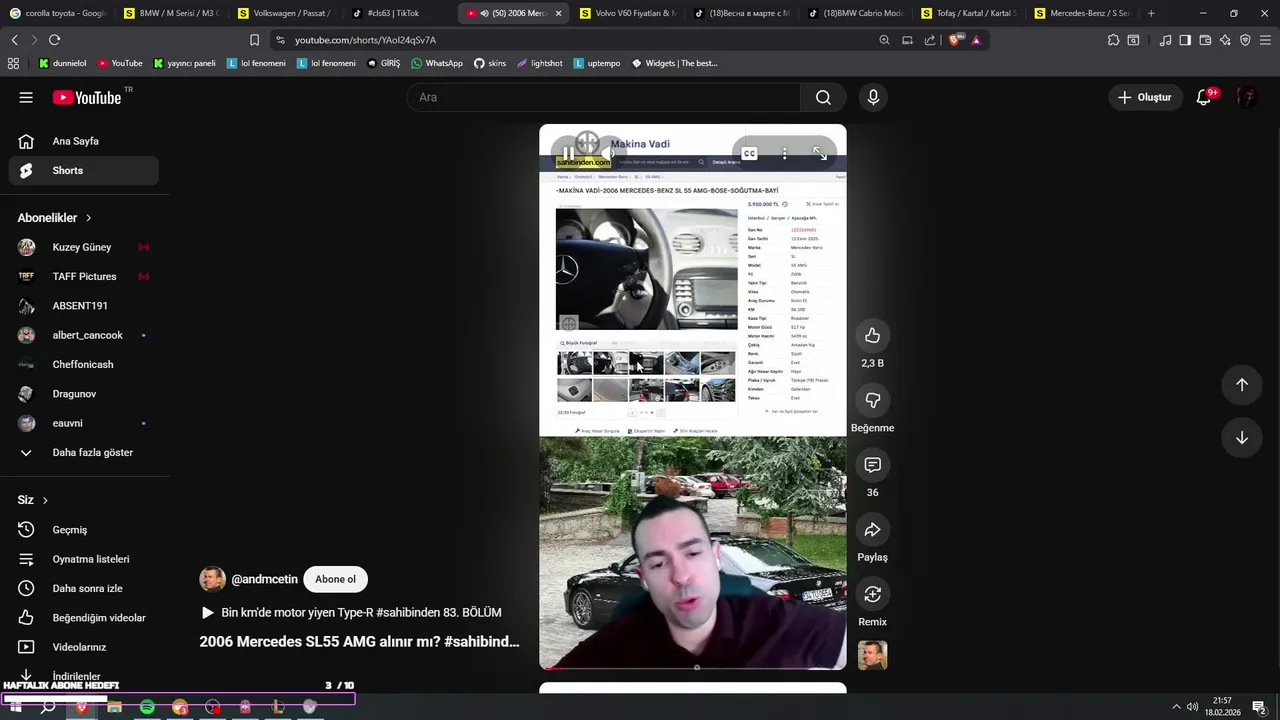
Task: Open the Oluştur create button
Action: 1144,97
